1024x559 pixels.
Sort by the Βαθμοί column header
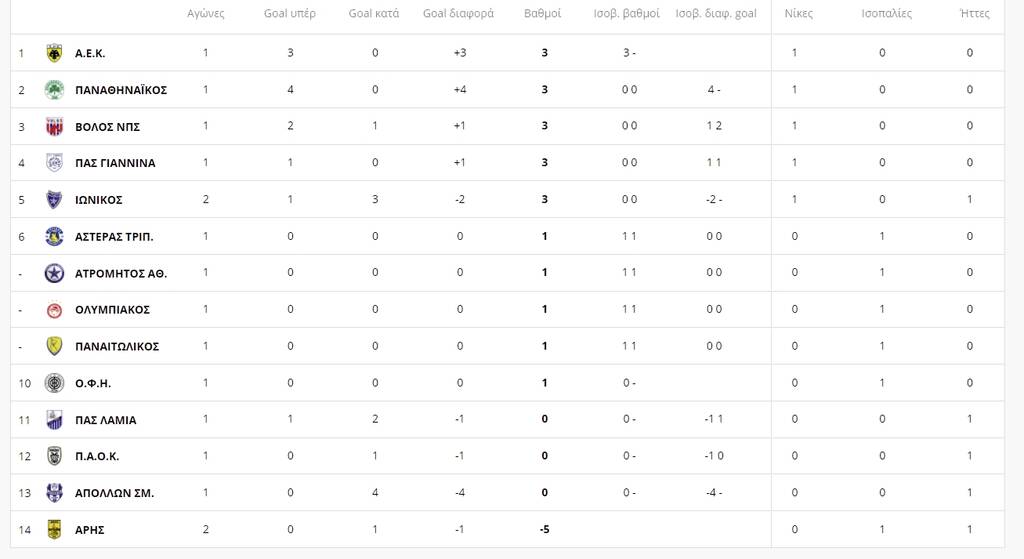pos(543,14)
